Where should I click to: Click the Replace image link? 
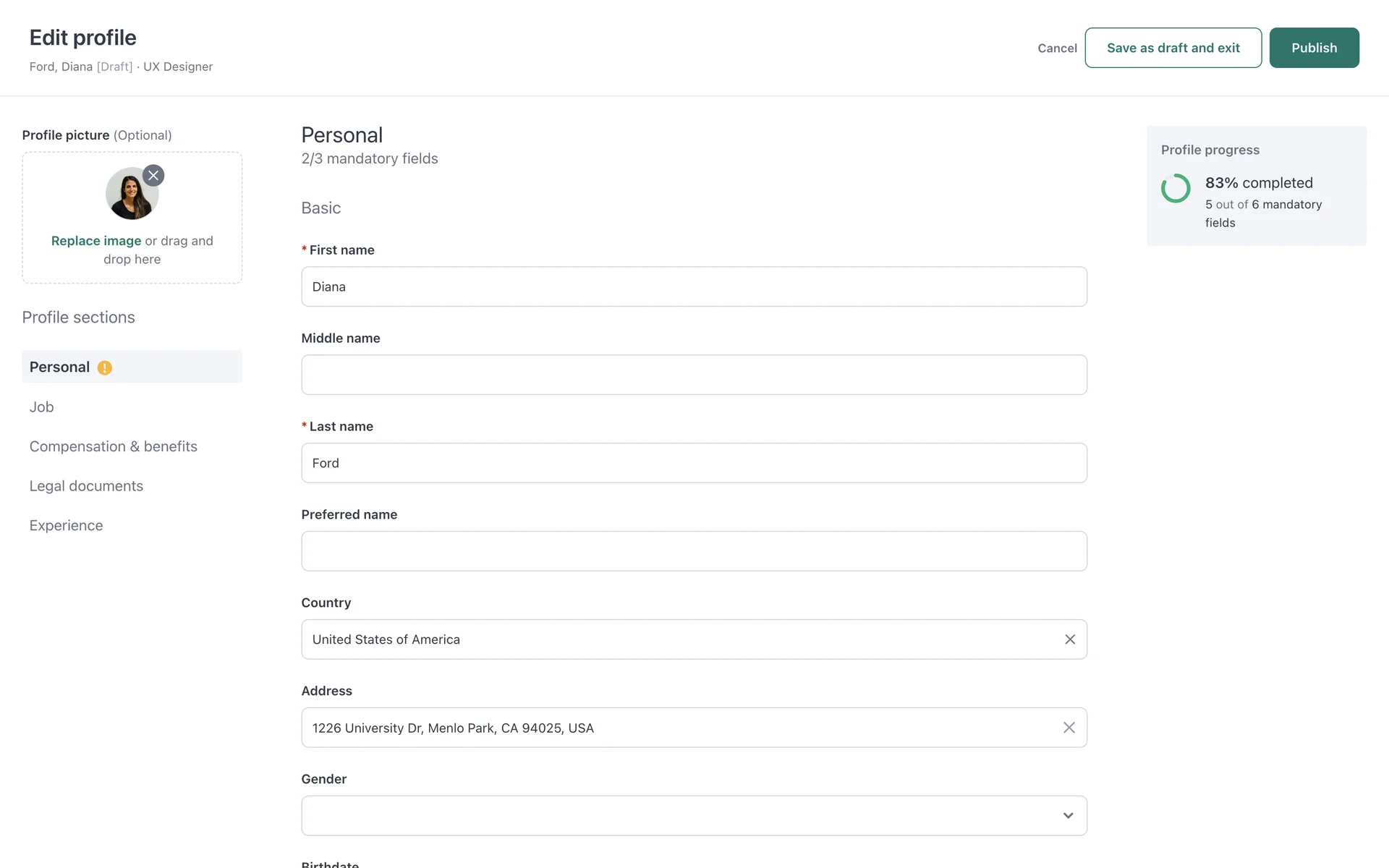[96, 241]
